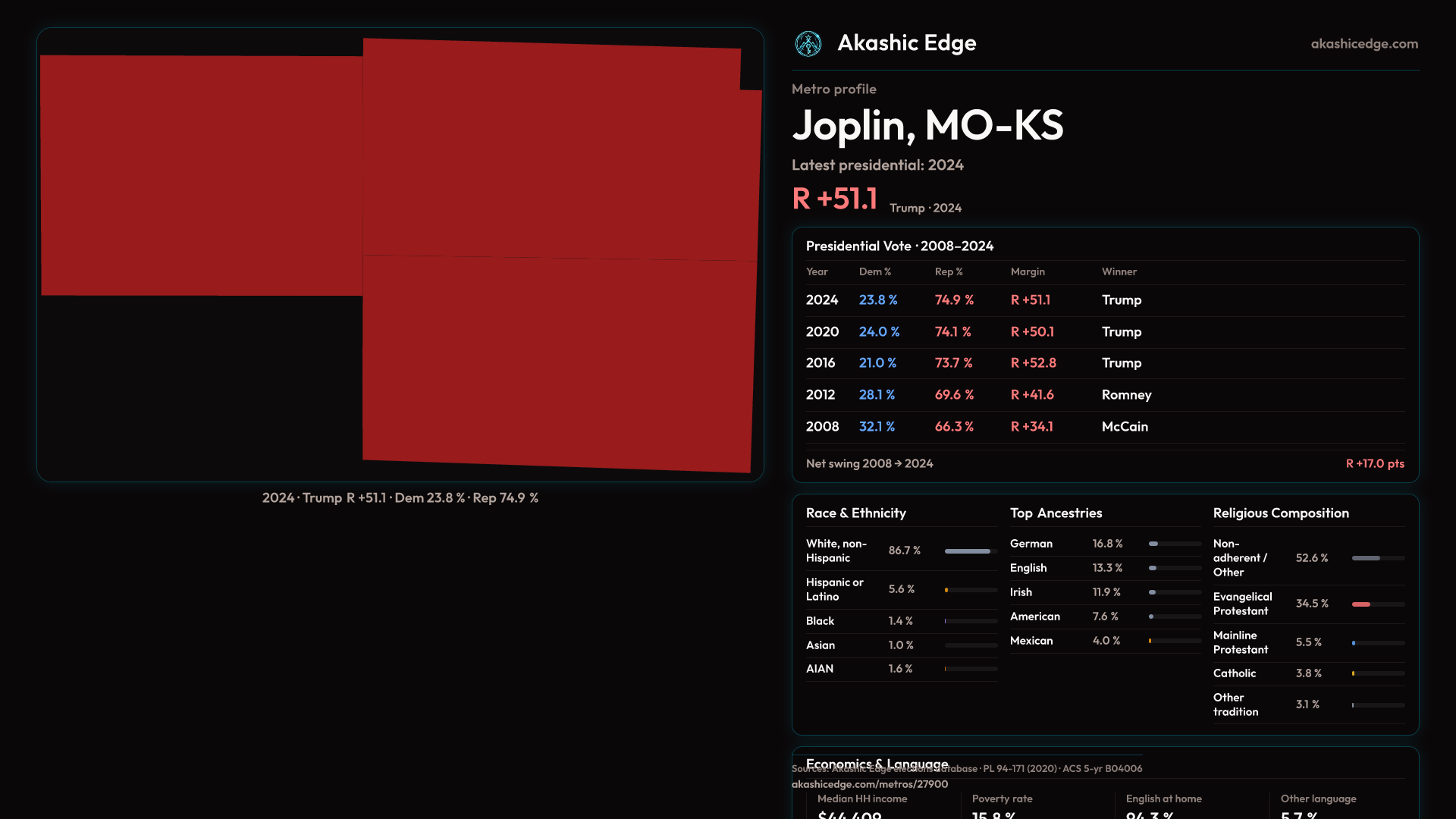Click the Net swing R +17.0 pts value
This screenshot has height=819, width=1456.
[1374, 463]
